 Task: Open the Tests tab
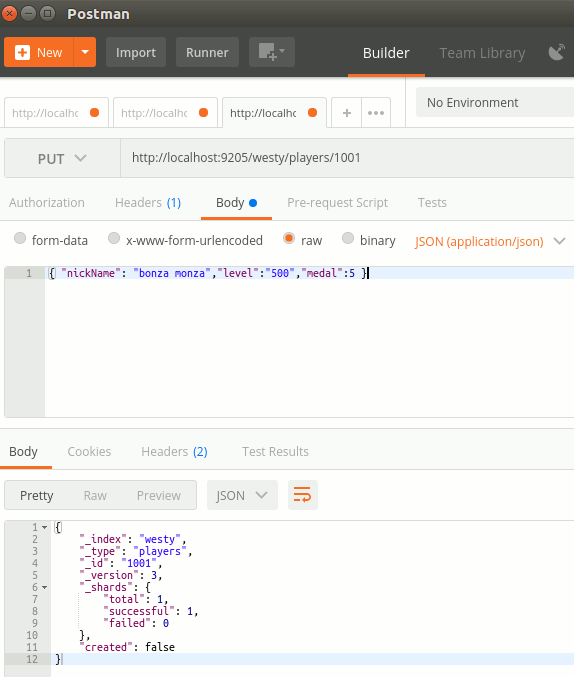[432, 202]
